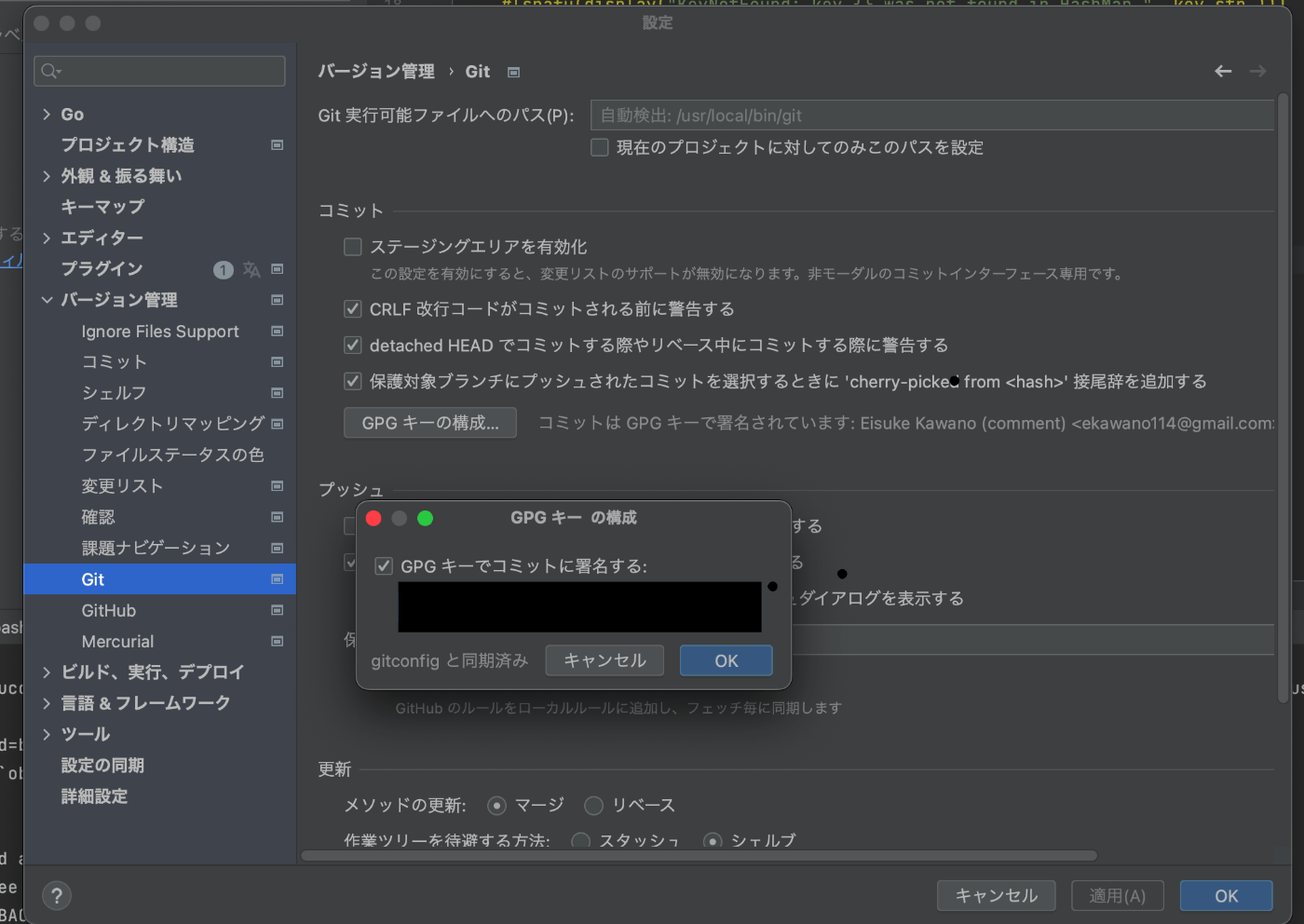The width and height of the screenshot is (1304, 924).
Task: Click 適用(A) button
Action: pyautogui.click(x=1117, y=896)
